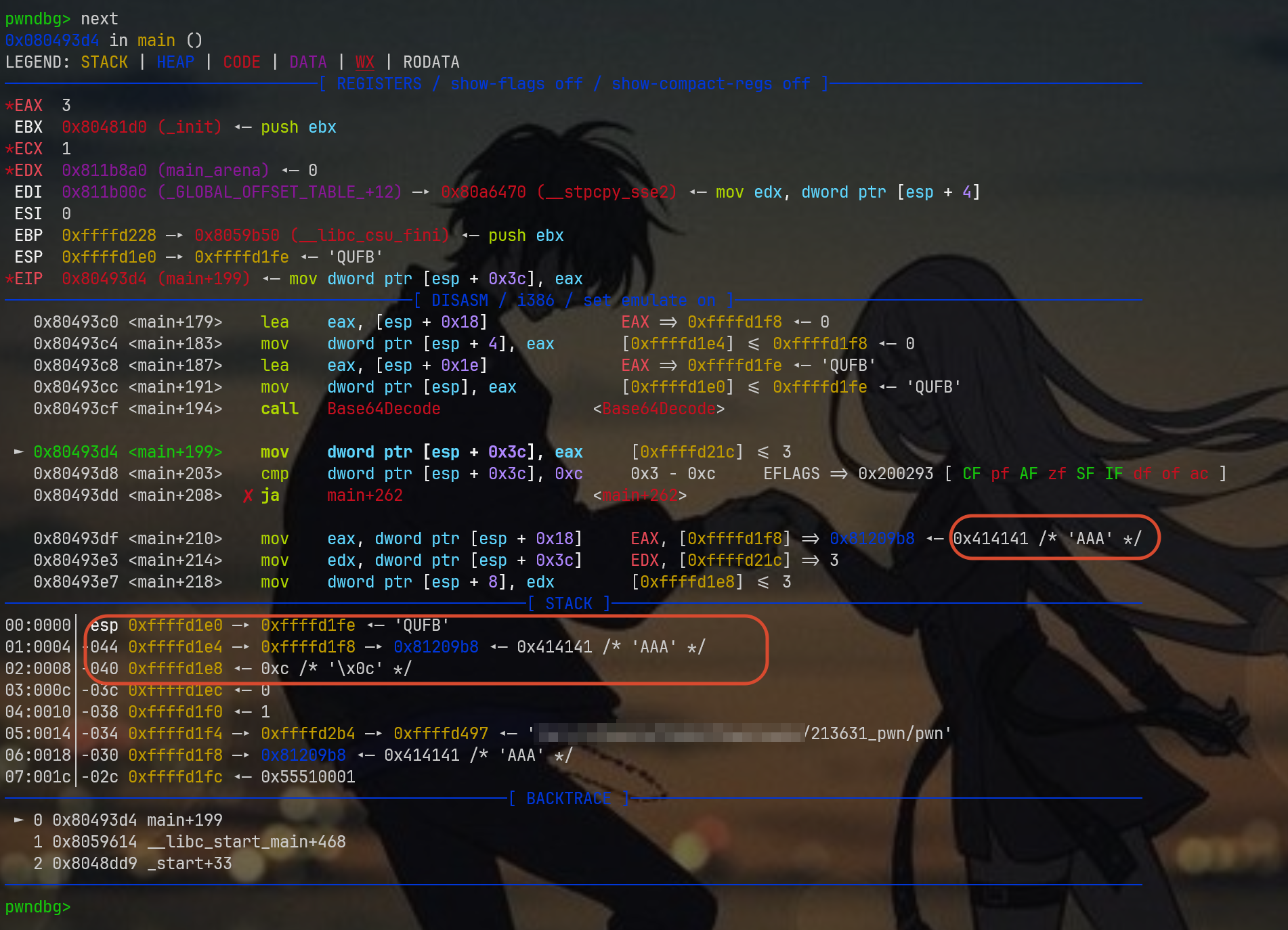Click disassembly line 0x80493cc main+191
1288x930 pixels.
pyautogui.click(x=498, y=387)
